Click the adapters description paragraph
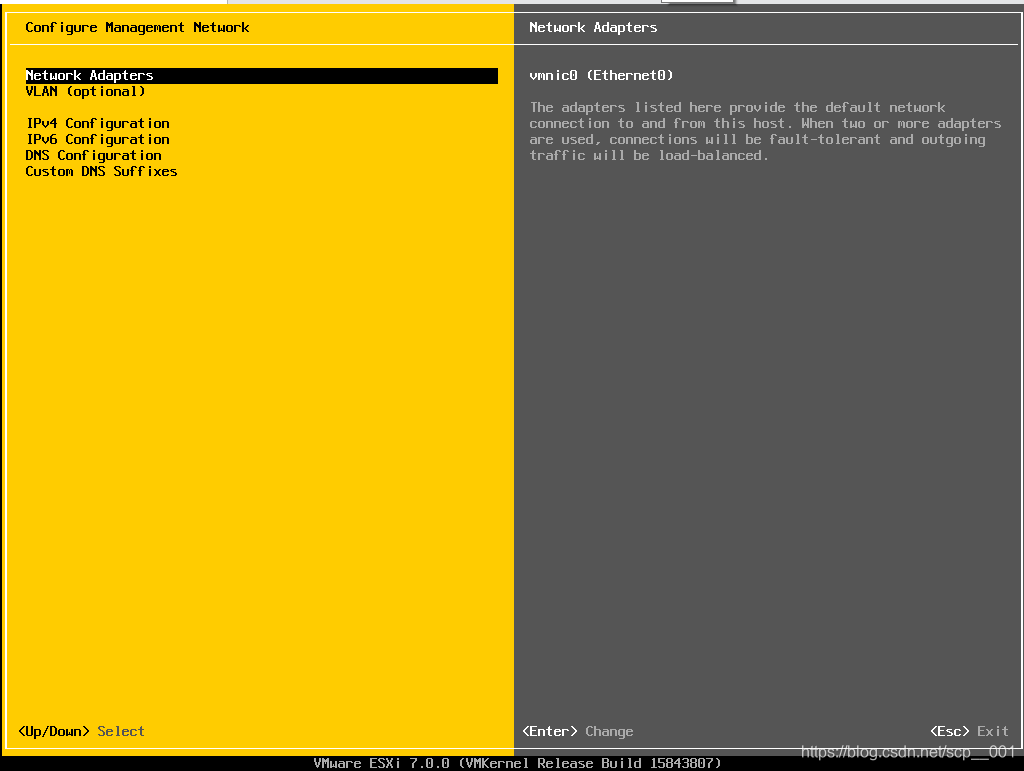The height and width of the screenshot is (771, 1024). 765,131
